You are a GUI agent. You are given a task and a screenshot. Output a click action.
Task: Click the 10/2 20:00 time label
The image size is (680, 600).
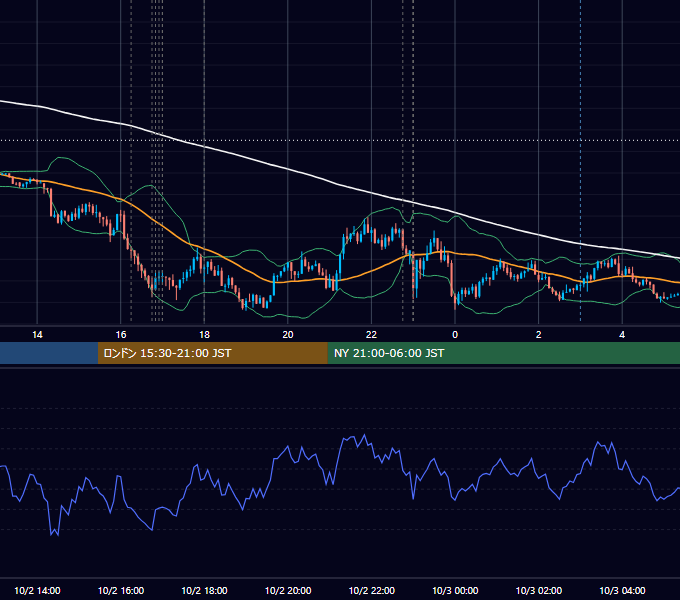click(288, 590)
